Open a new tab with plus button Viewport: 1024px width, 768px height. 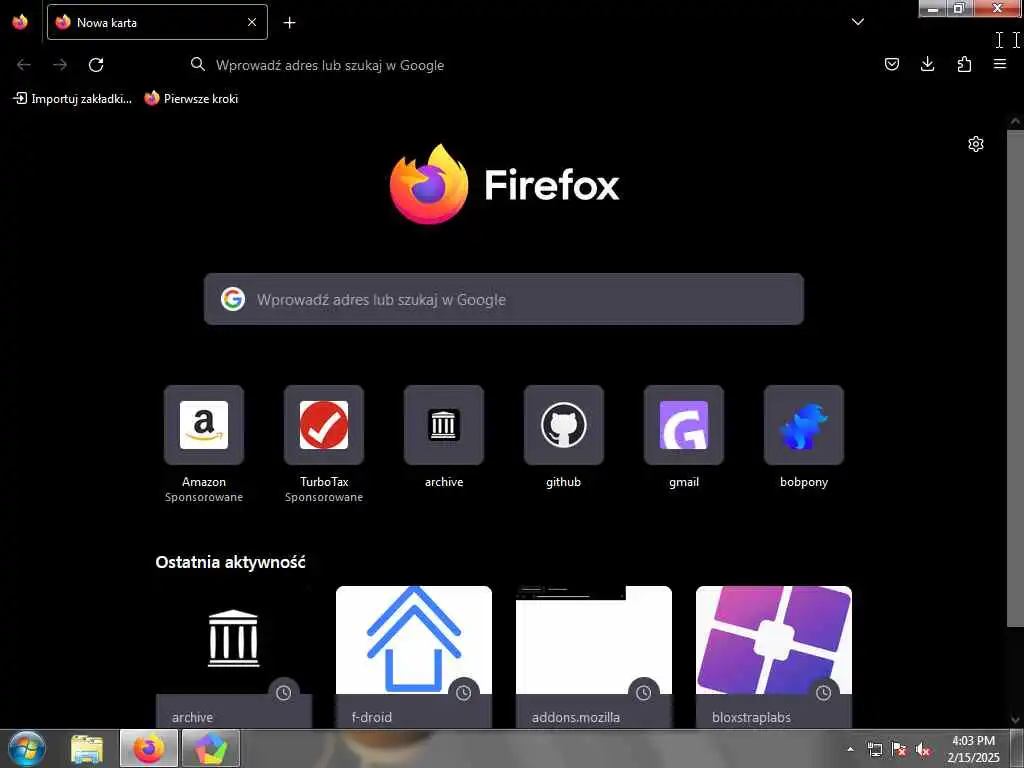(x=289, y=23)
